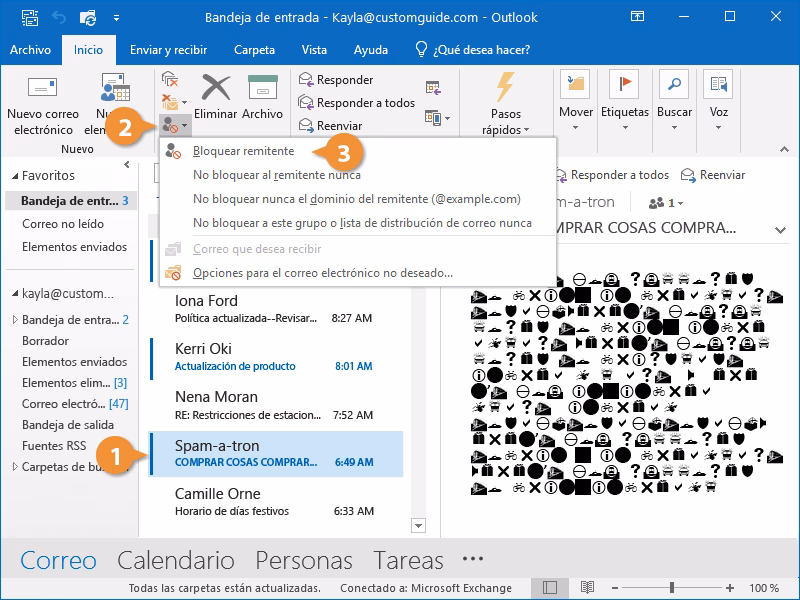The image size is (800, 600).
Task: Open the Carpeta ribbon tab
Action: click(x=254, y=49)
